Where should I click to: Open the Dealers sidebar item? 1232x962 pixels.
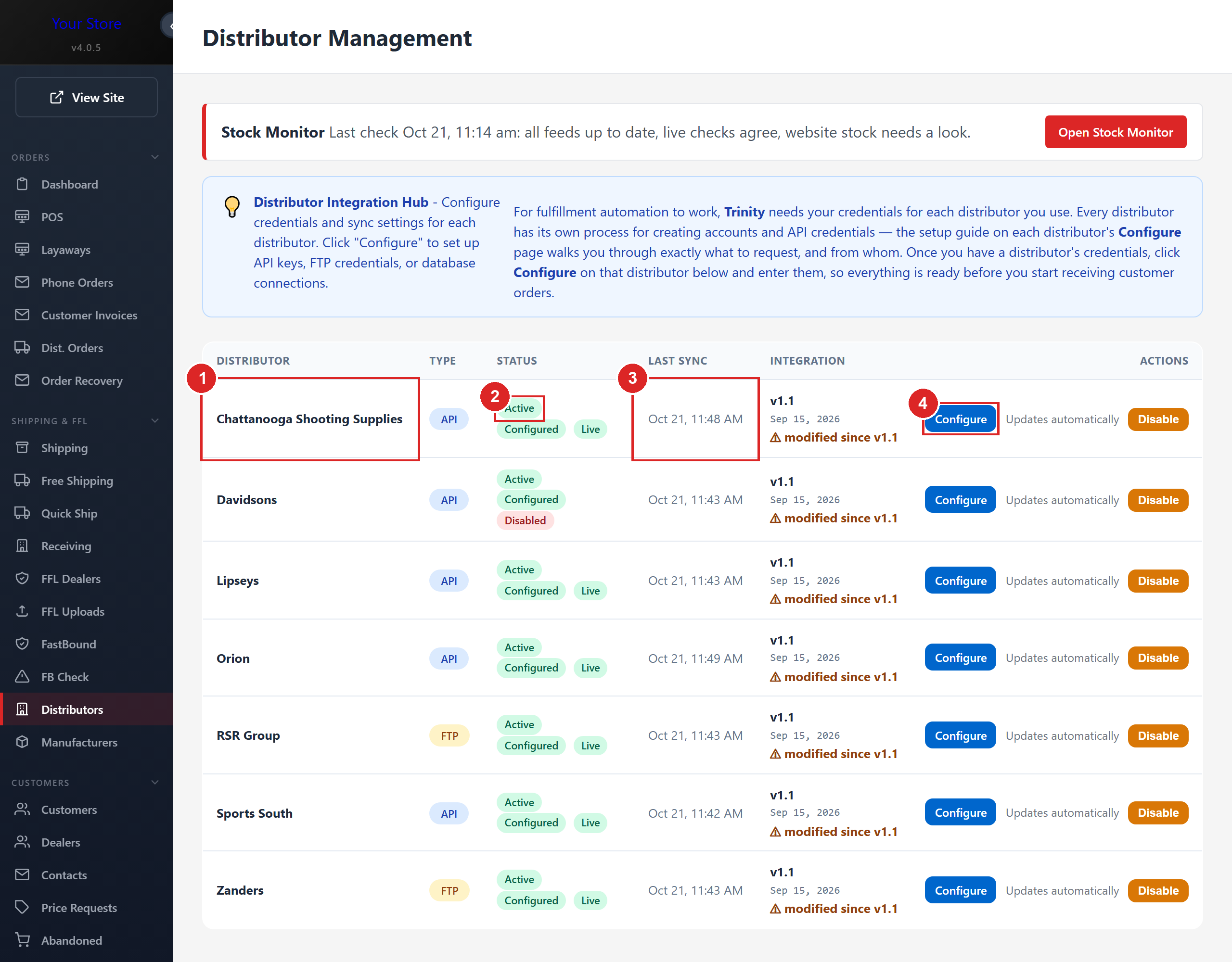coord(86,843)
